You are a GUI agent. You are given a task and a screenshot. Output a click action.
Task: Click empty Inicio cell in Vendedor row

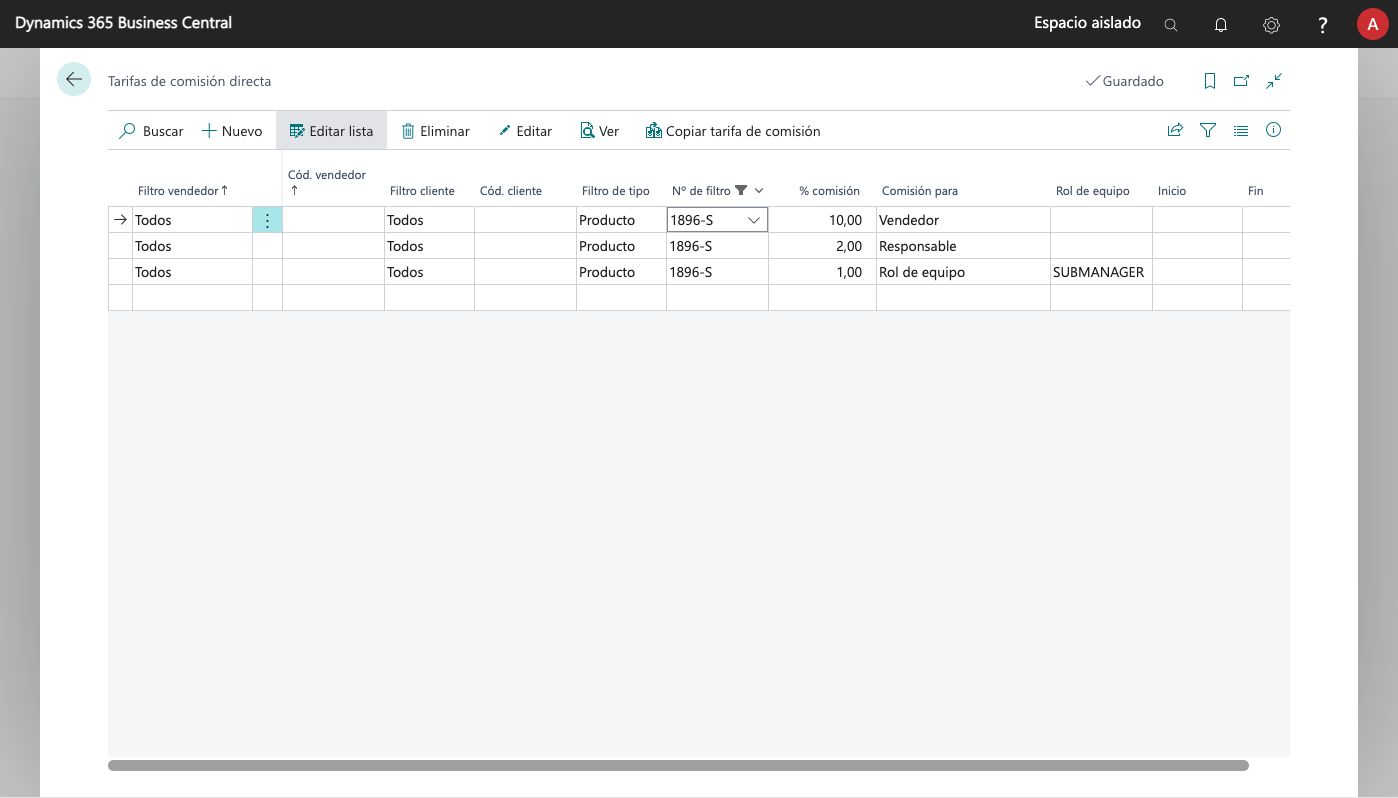(x=1197, y=220)
